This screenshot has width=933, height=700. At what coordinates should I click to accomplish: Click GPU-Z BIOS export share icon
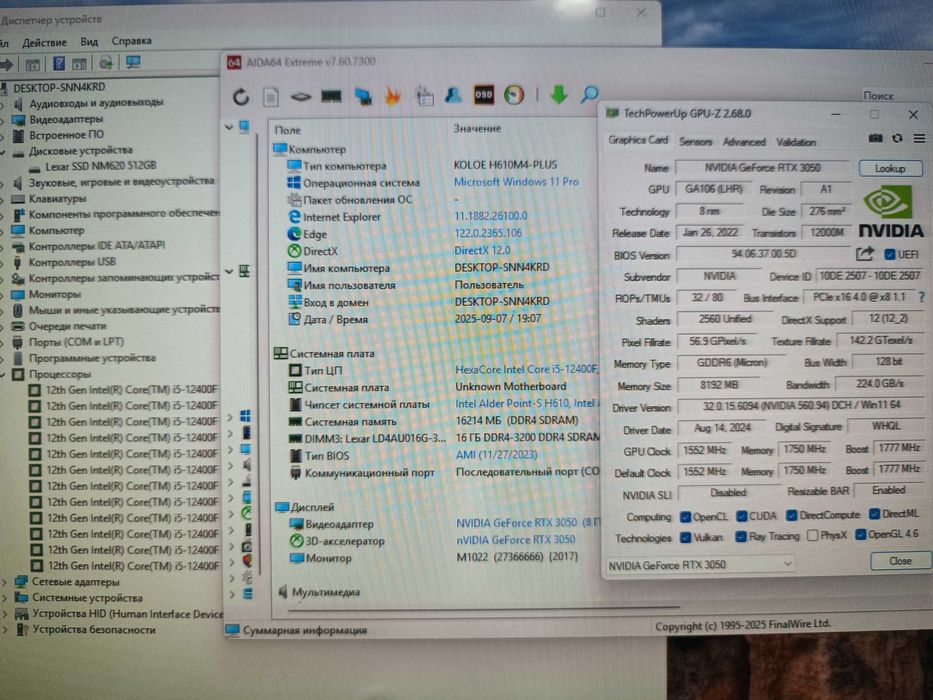pos(865,254)
